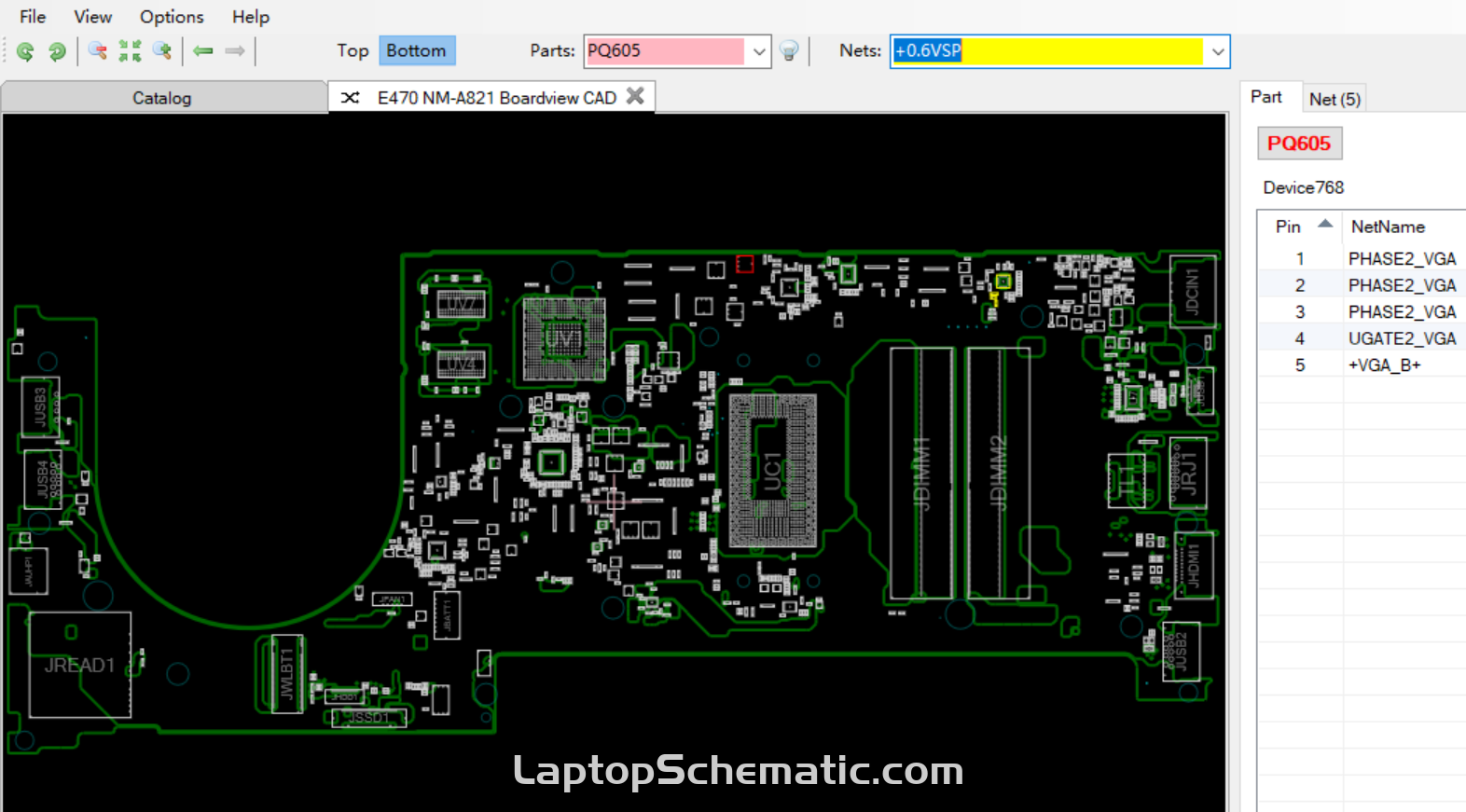Go back with the green left arrow
This screenshot has height=812, width=1466.
[203, 51]
